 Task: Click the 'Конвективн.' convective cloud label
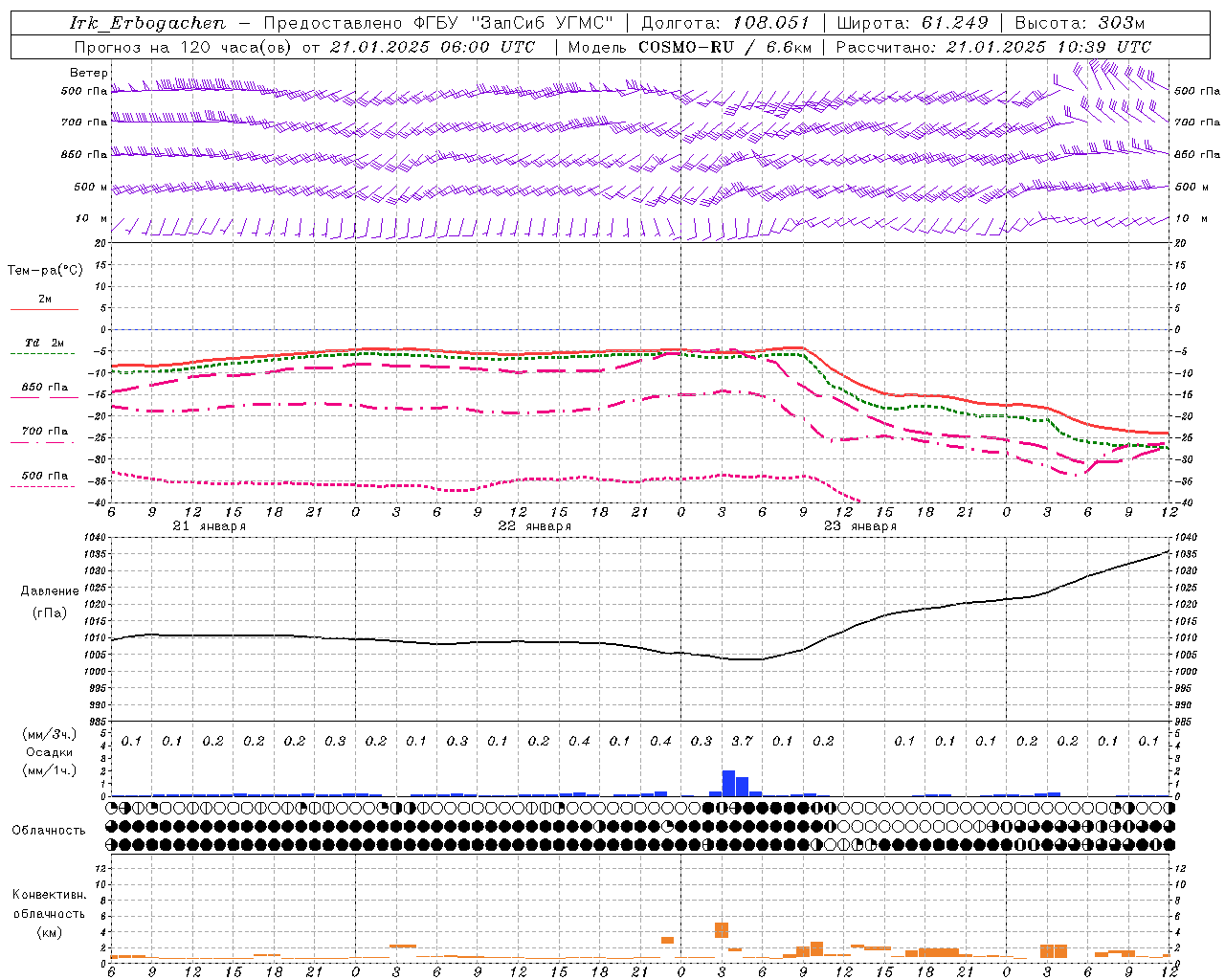click(x=49, y=895)
